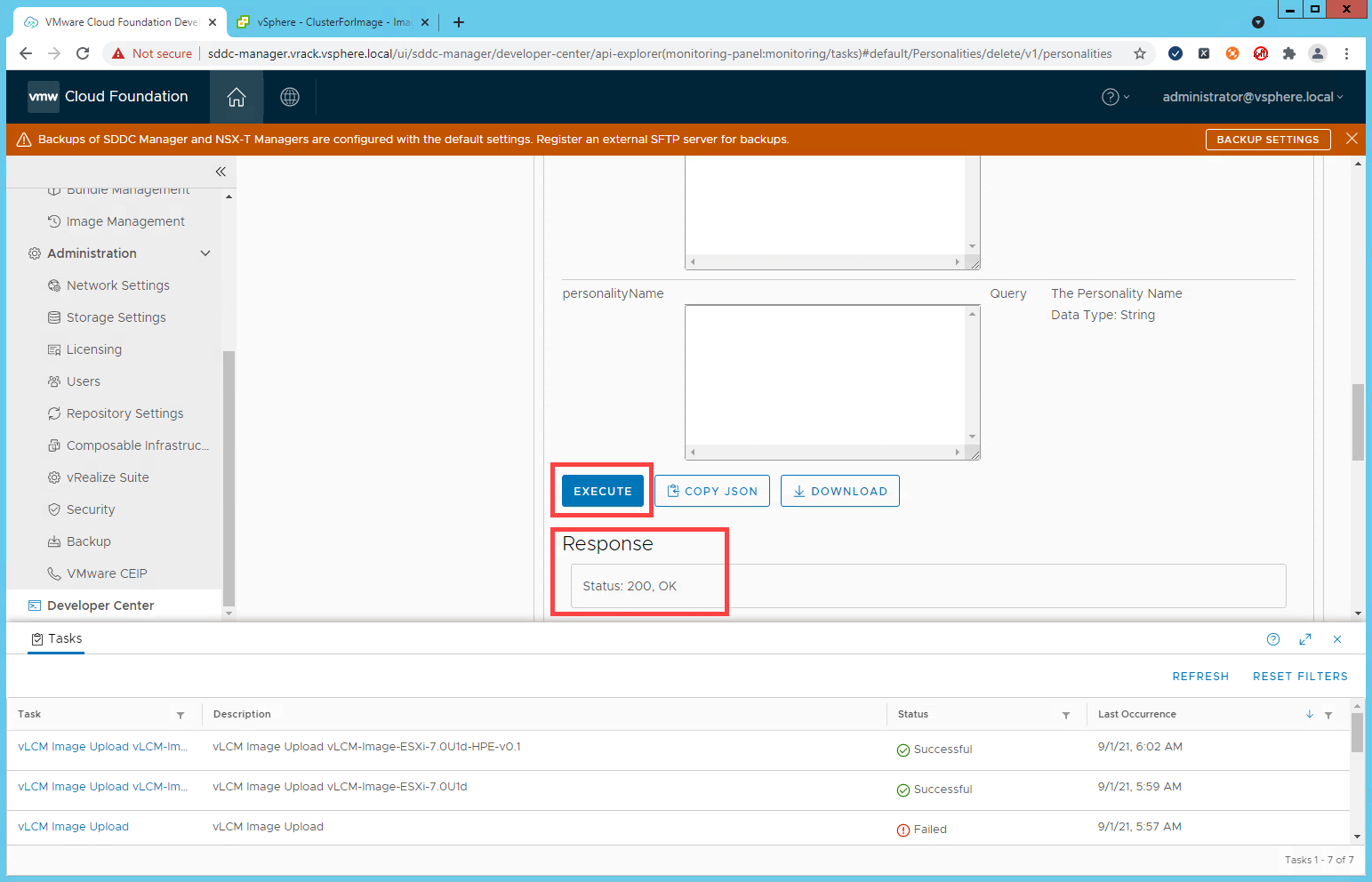Screen dimensions: 1372x882
Task: Click the Licensing icon
Action: tap(54, 349)
